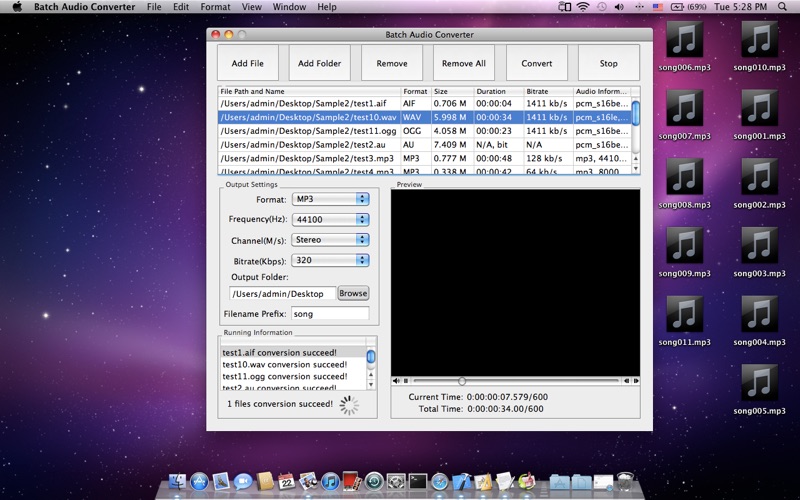
Task: Open the Bitrate 320 dropdown
Action: 330,260
